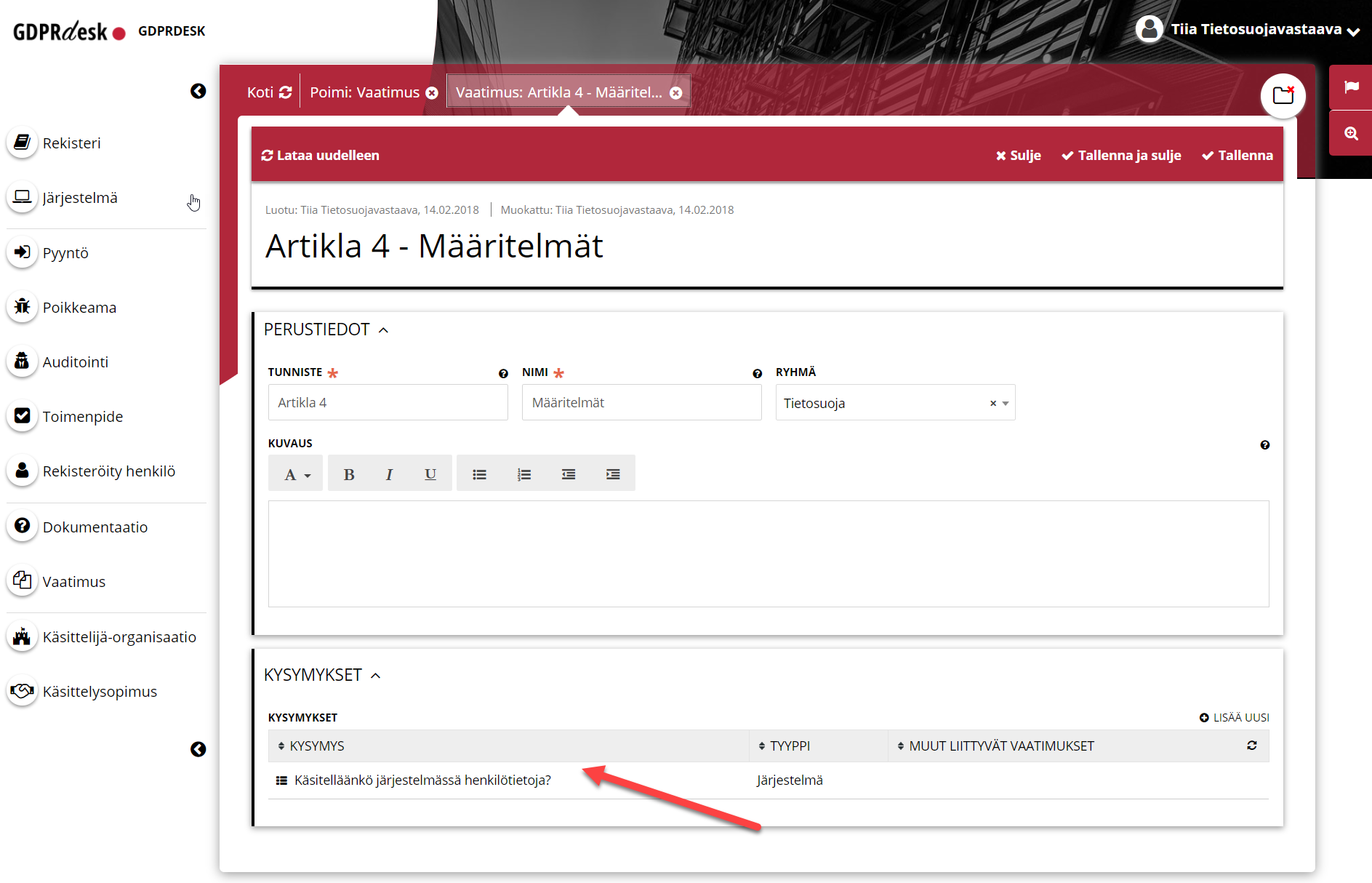Open Käsittelysopimus handshake icon
This screenshot has width=1372, height=883.
pyautogui.click(x=23, y=691)
